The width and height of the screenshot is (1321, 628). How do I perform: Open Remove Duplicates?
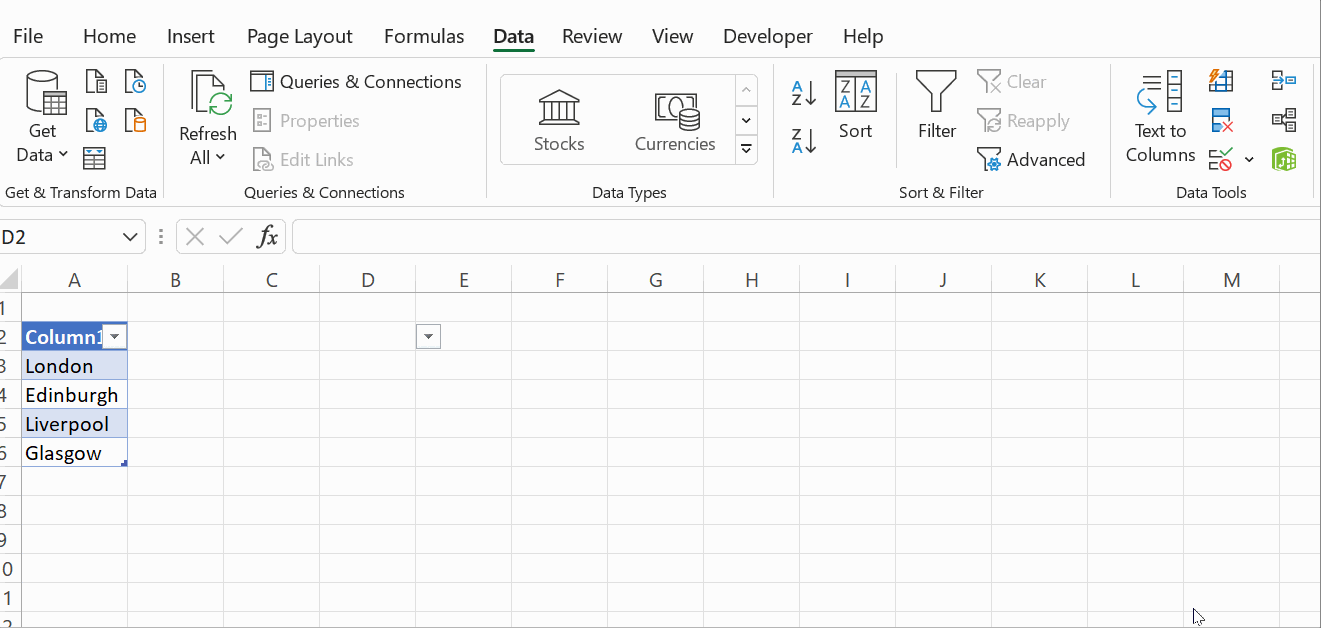[x=1221, y=120]
